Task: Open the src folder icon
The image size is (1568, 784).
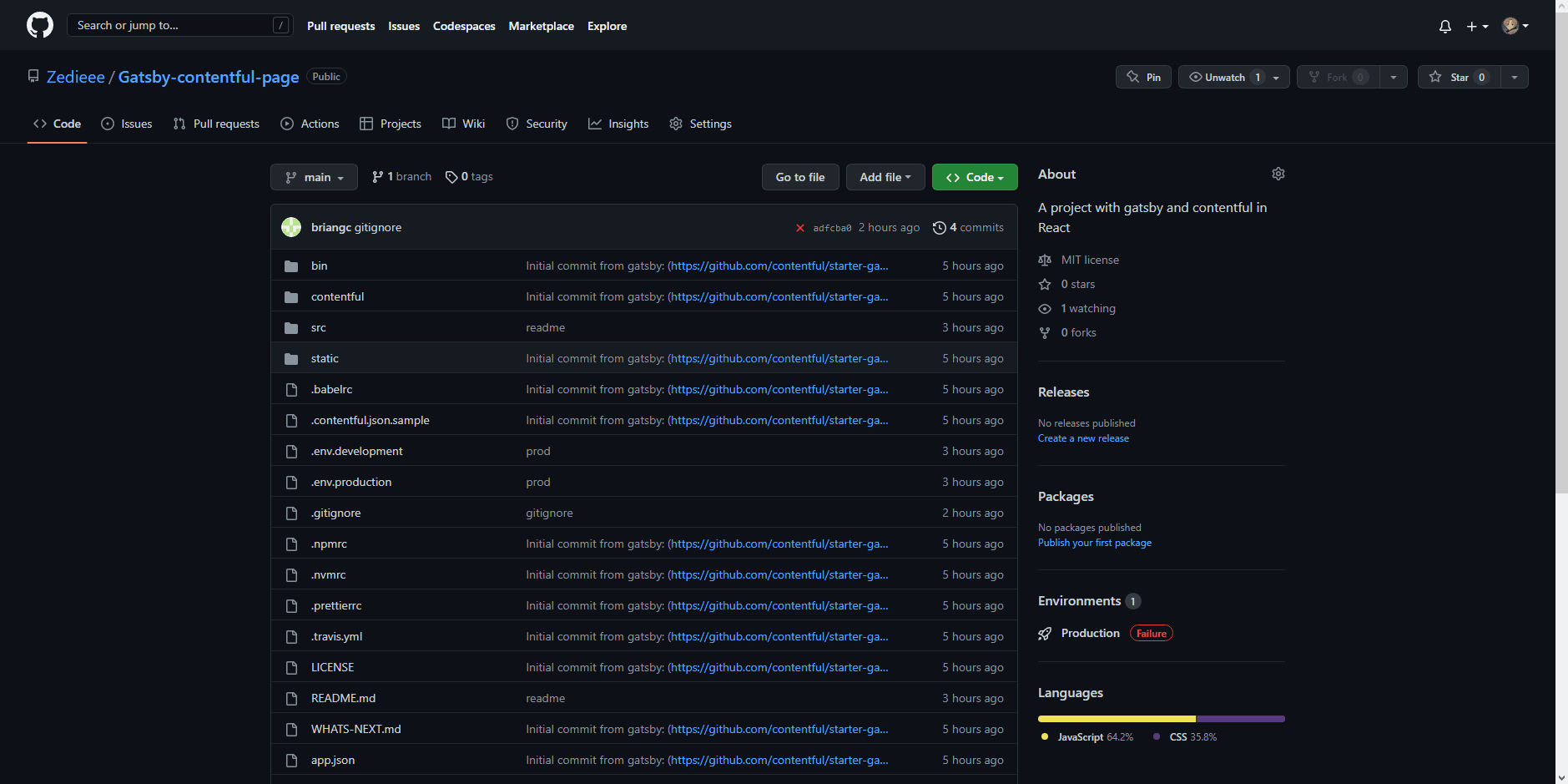Action: (x=291, y=328)
